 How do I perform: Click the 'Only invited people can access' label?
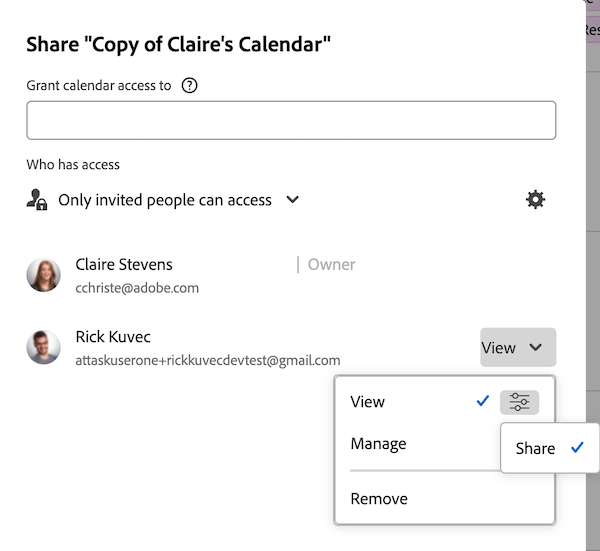pyautogui.click(x=165, y=200)
